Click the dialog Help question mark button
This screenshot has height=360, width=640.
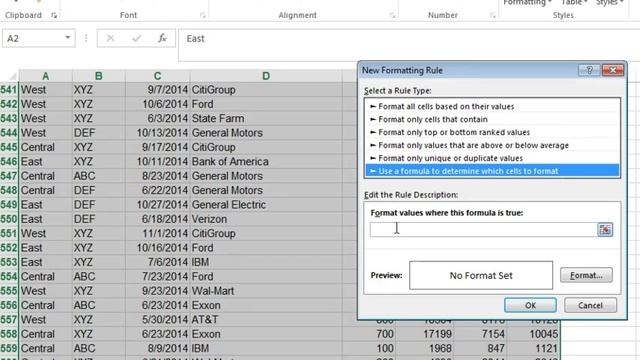click(589, 70)
